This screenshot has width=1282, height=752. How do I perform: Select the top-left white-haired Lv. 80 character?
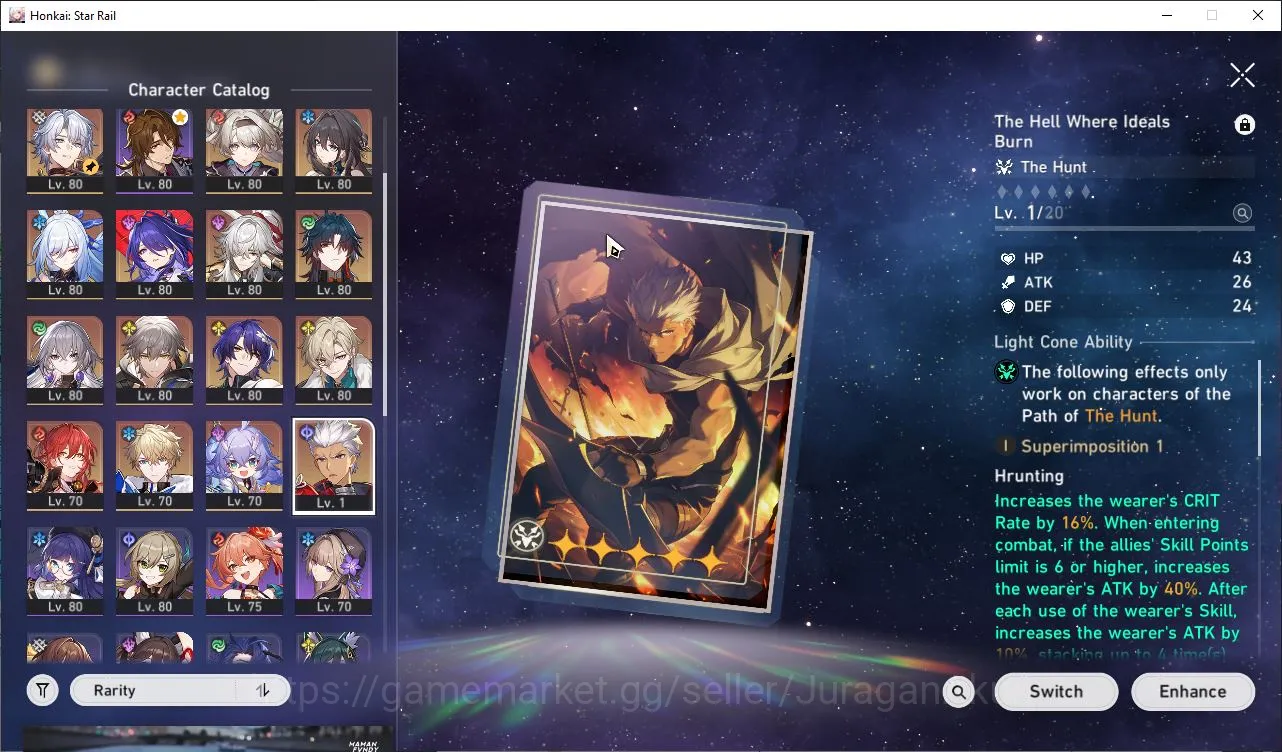coord(65,150)
